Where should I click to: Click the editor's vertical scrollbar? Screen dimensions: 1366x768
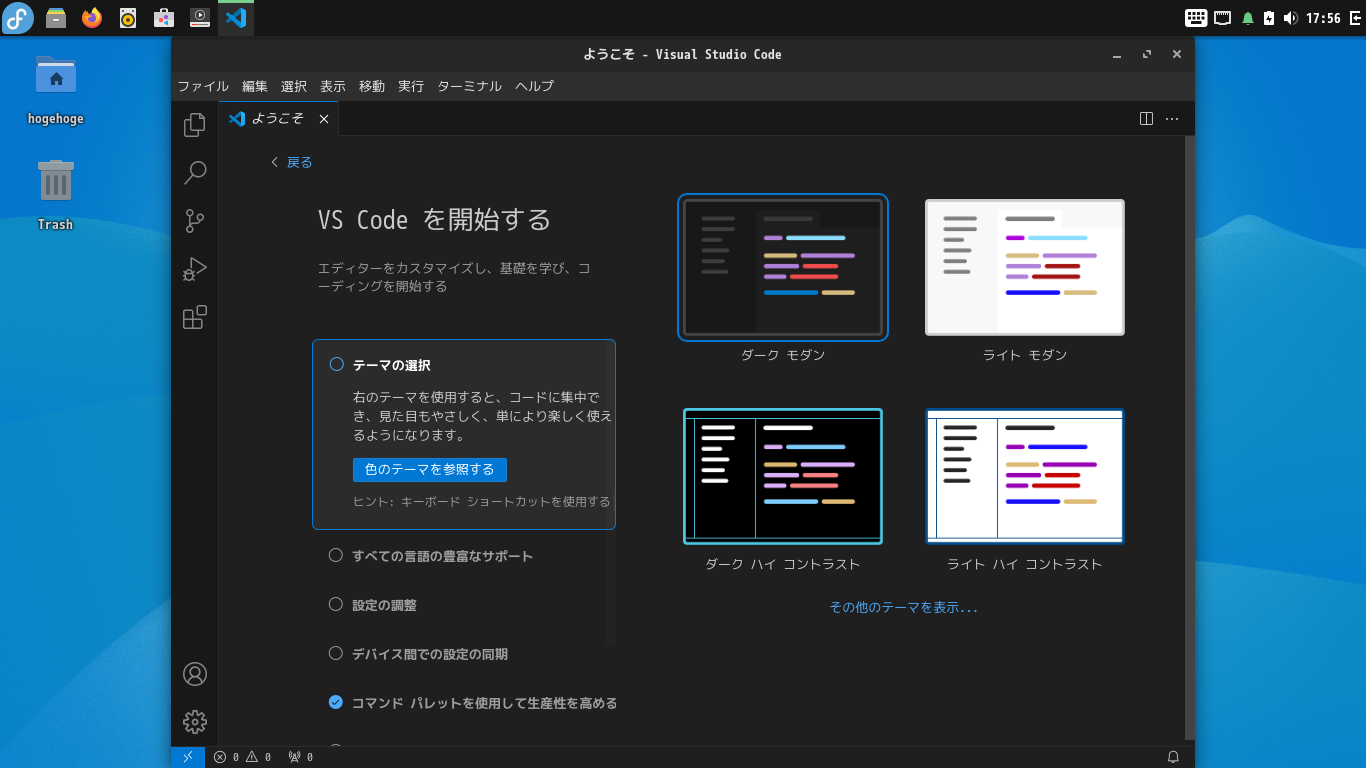coord(1189,437)
